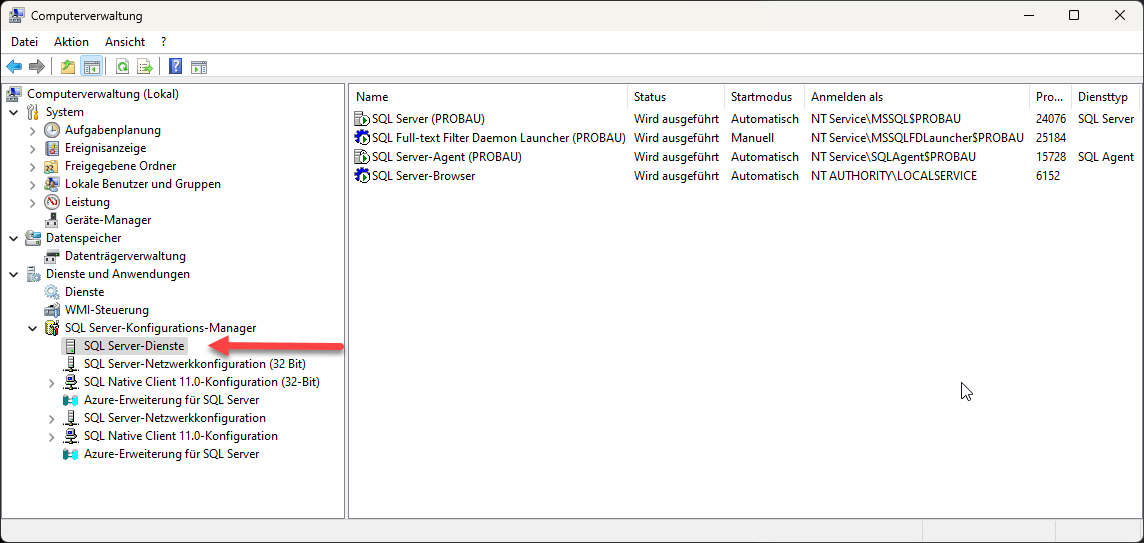Image resolution: width=1144 pixels, height=543 pixels.
Task: Click the WMI-Steuerung icon
Action: pyautogui.click(x=52, y=310)
